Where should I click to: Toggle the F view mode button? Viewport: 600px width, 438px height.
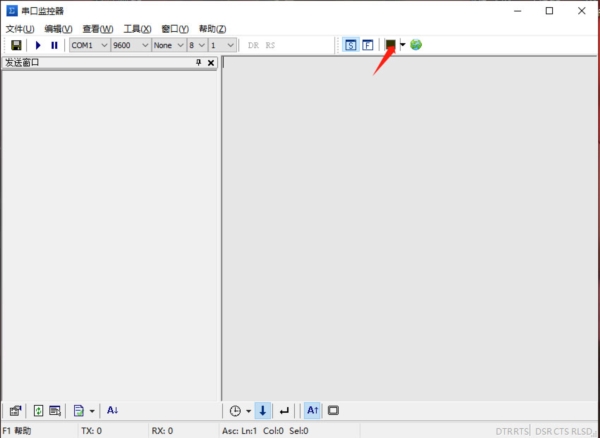(367, 45)
